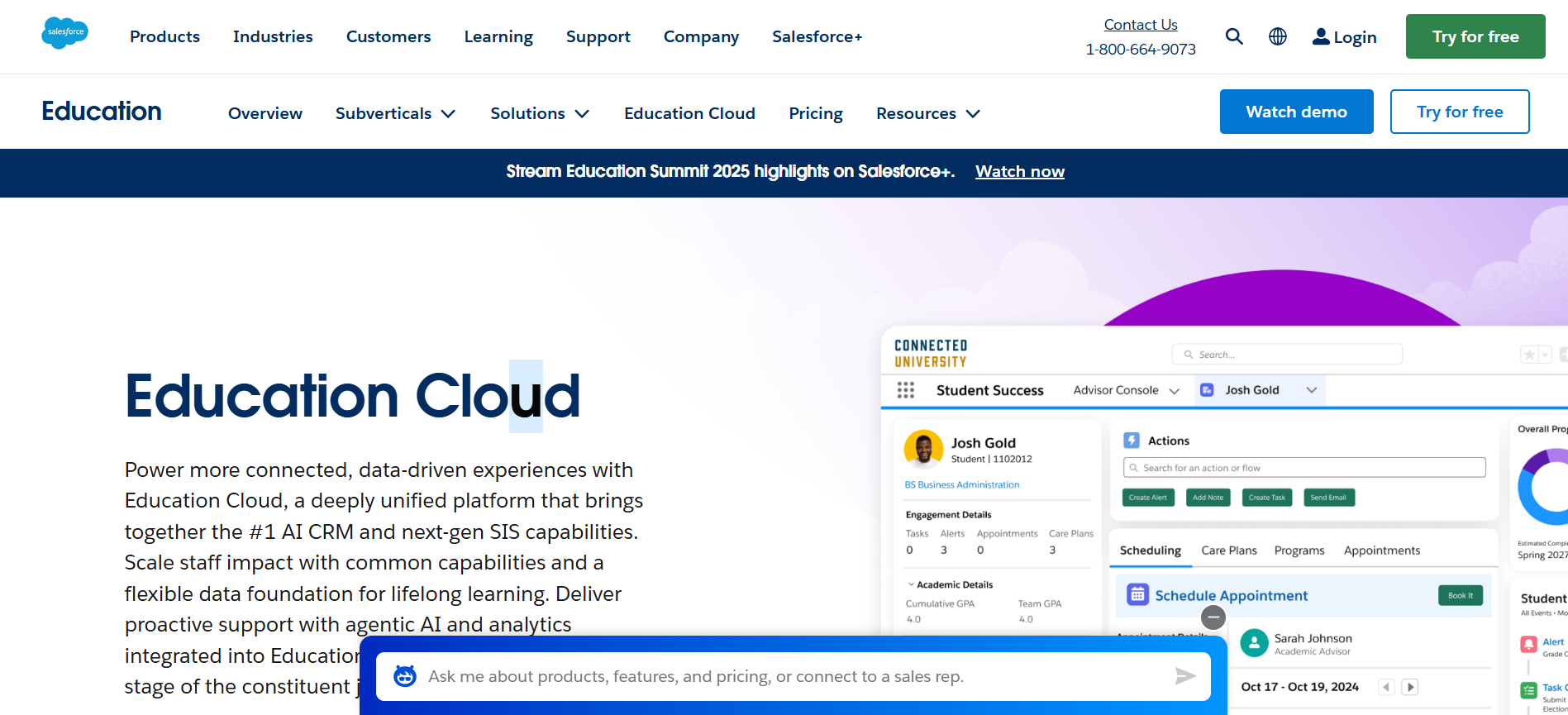Click the Create Task button
The width and height of the screenshot is (1568, 715).
click(1267, 498)
